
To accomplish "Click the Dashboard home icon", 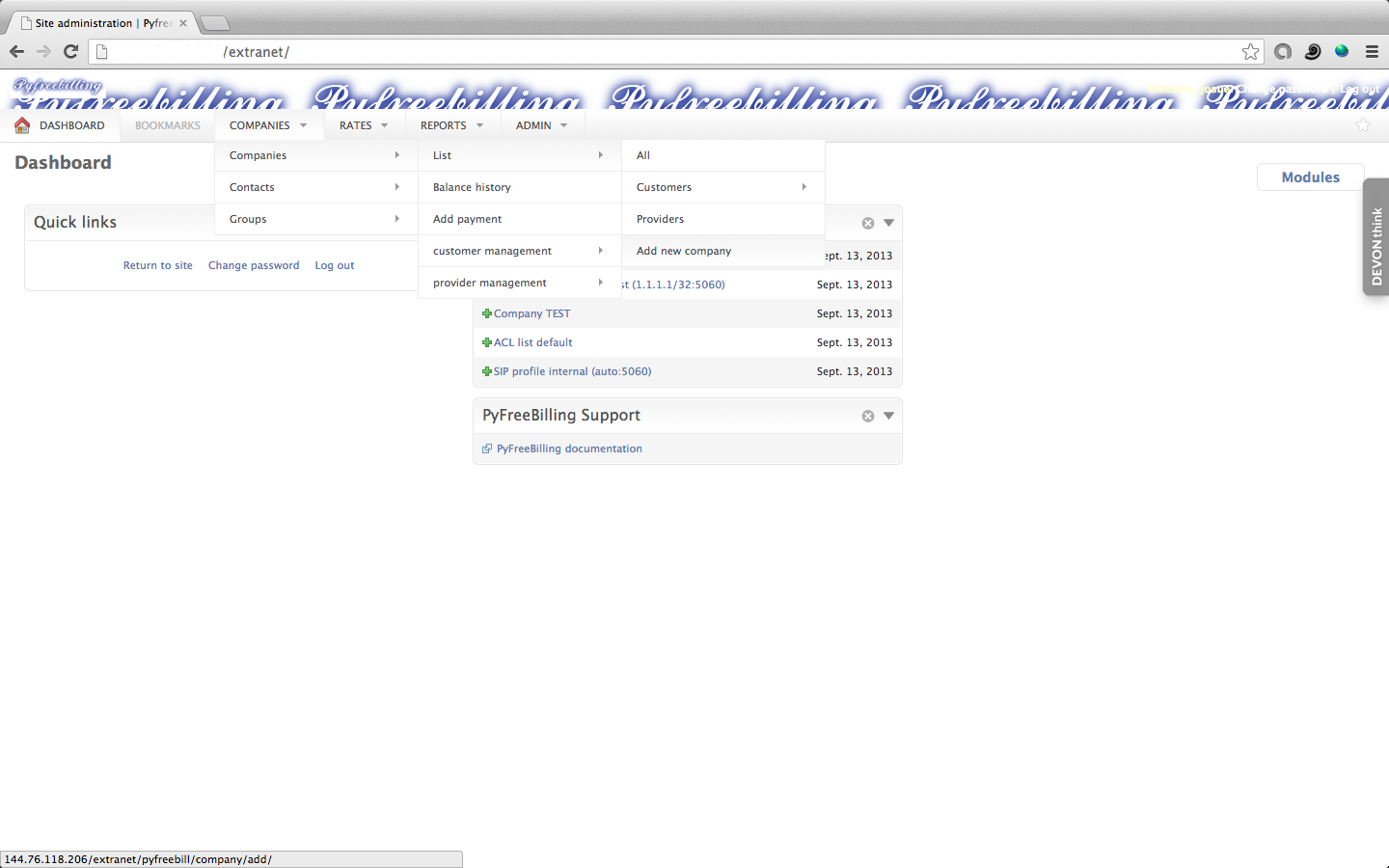I will coord(22,125).
